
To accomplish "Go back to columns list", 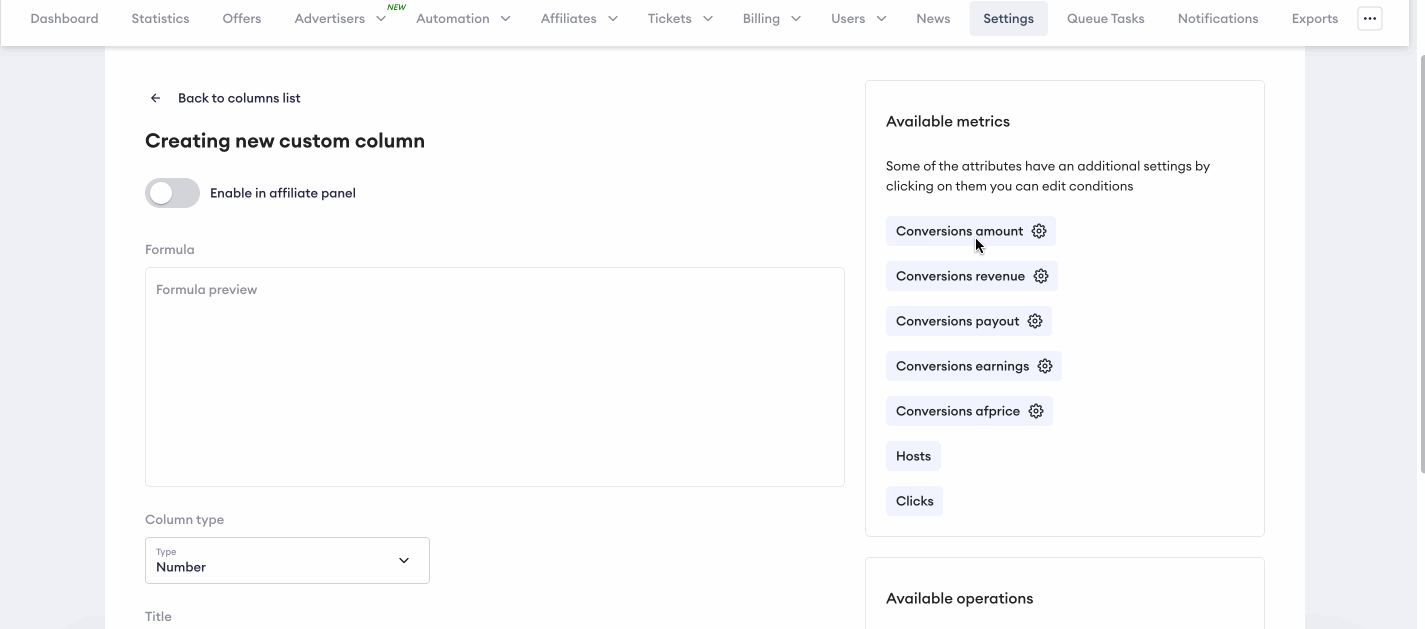I will 239,98.
